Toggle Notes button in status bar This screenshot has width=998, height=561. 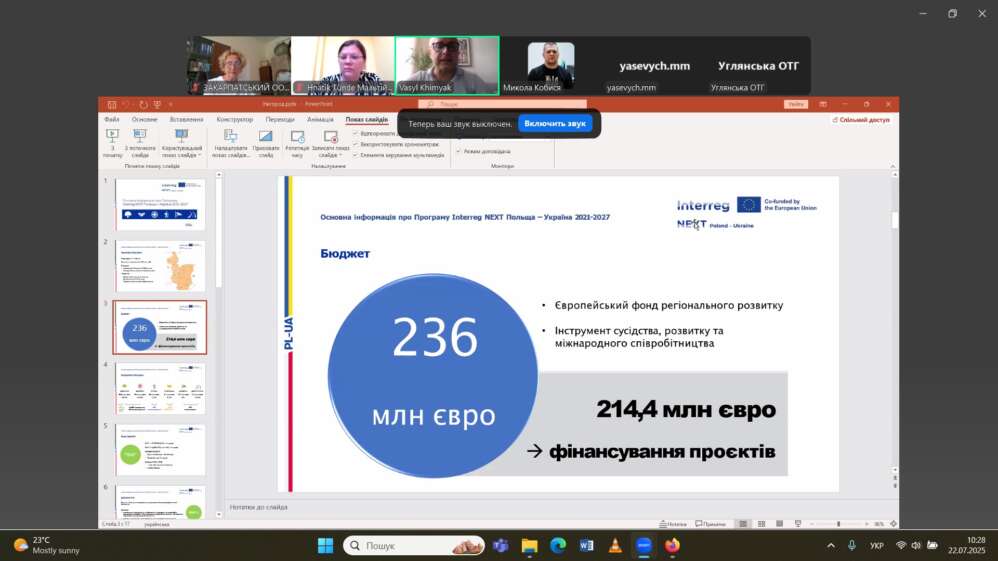[673, 524]
